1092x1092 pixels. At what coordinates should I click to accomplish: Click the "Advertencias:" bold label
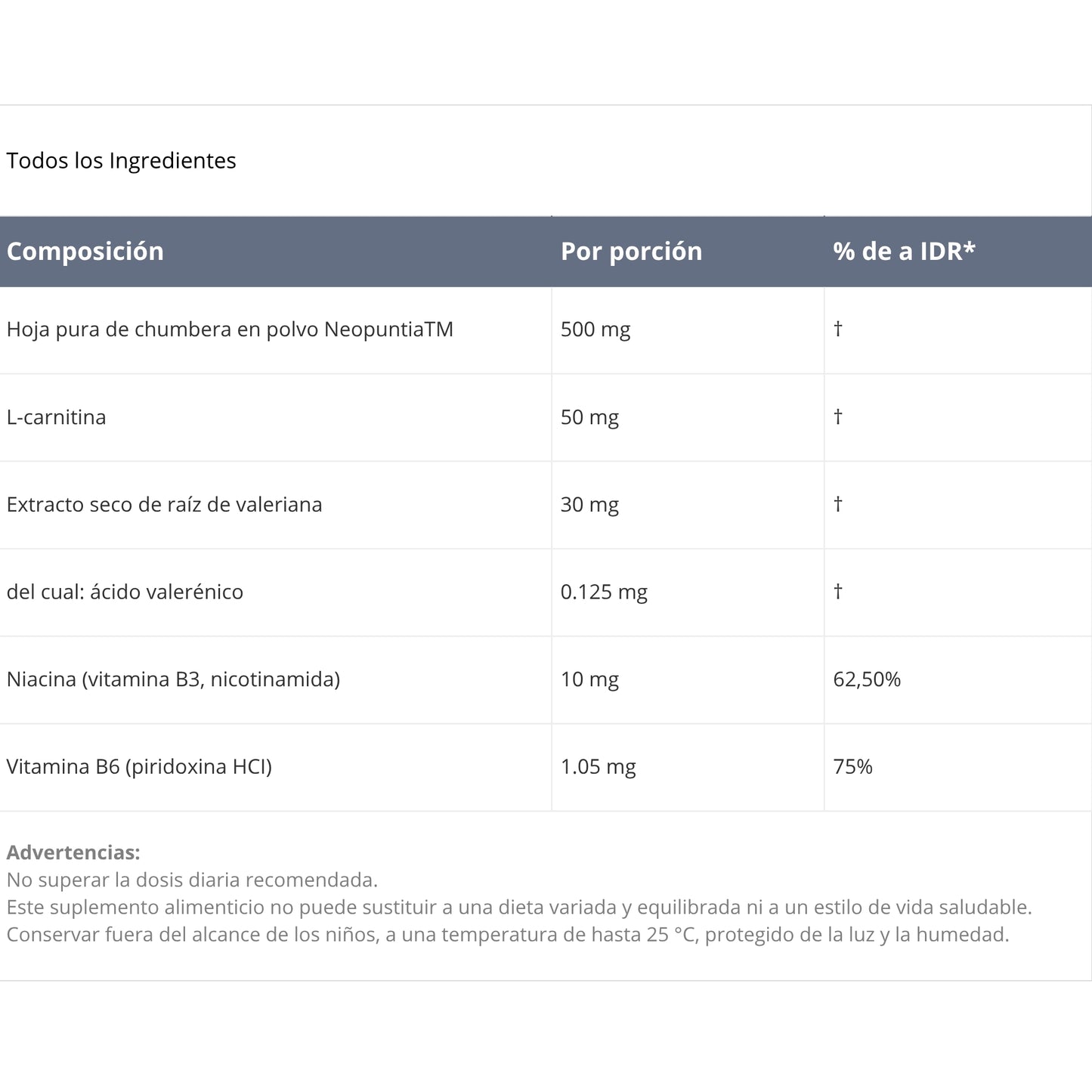tap(73, 852)
